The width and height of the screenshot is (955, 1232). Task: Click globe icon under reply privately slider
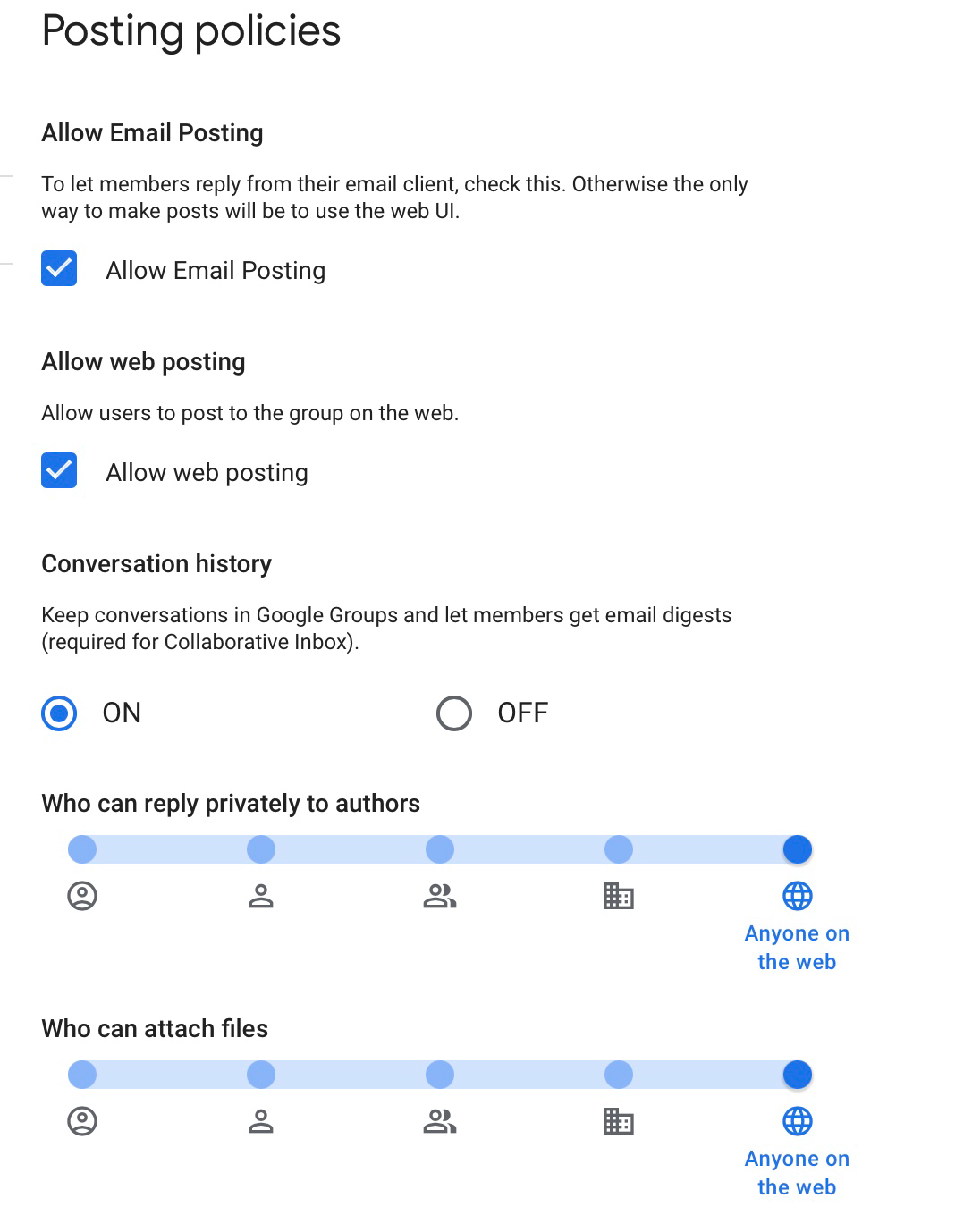[798, 896]
